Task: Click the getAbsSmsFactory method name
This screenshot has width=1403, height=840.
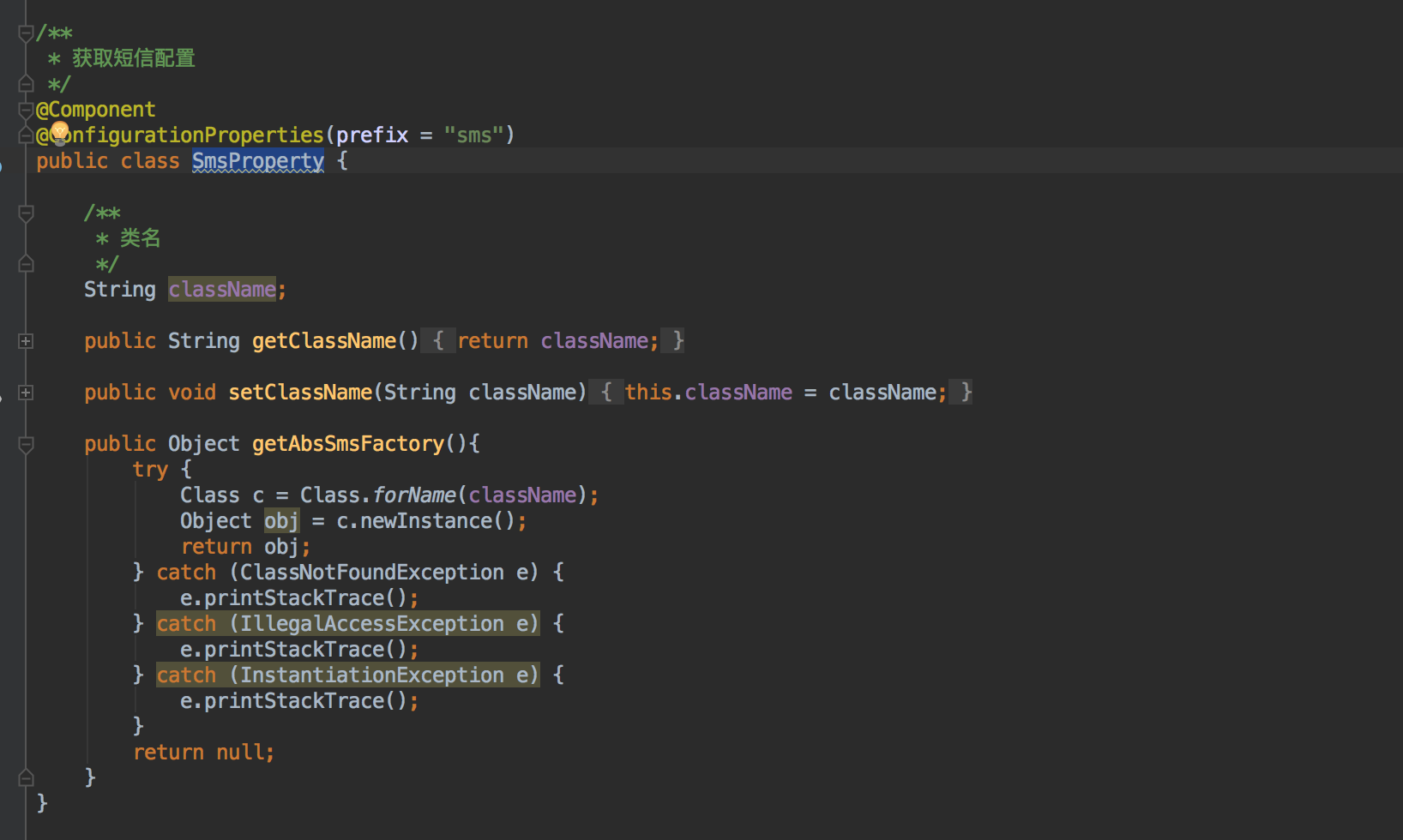Action: [x=347, y=444]
